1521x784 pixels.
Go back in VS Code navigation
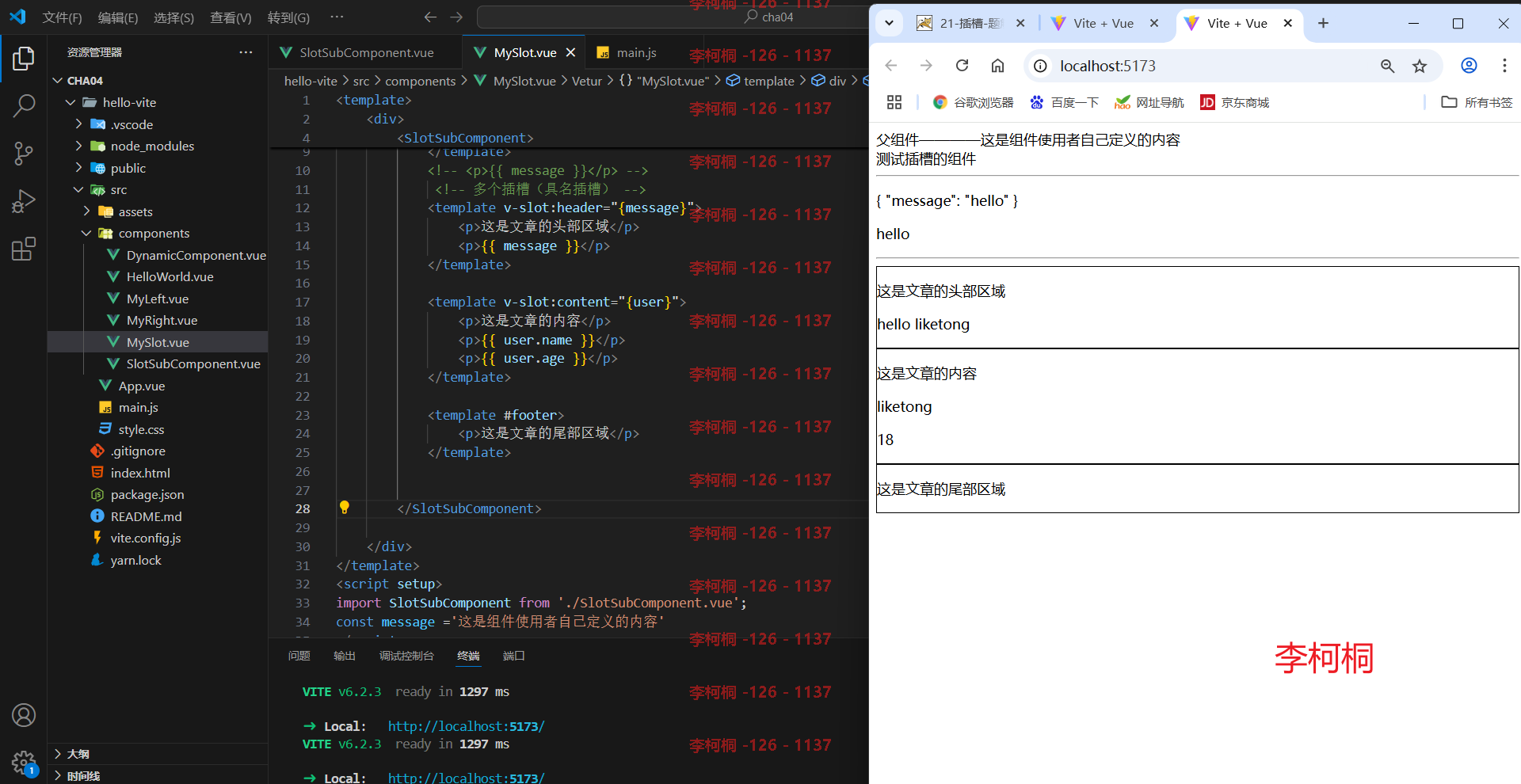[430, 17]
